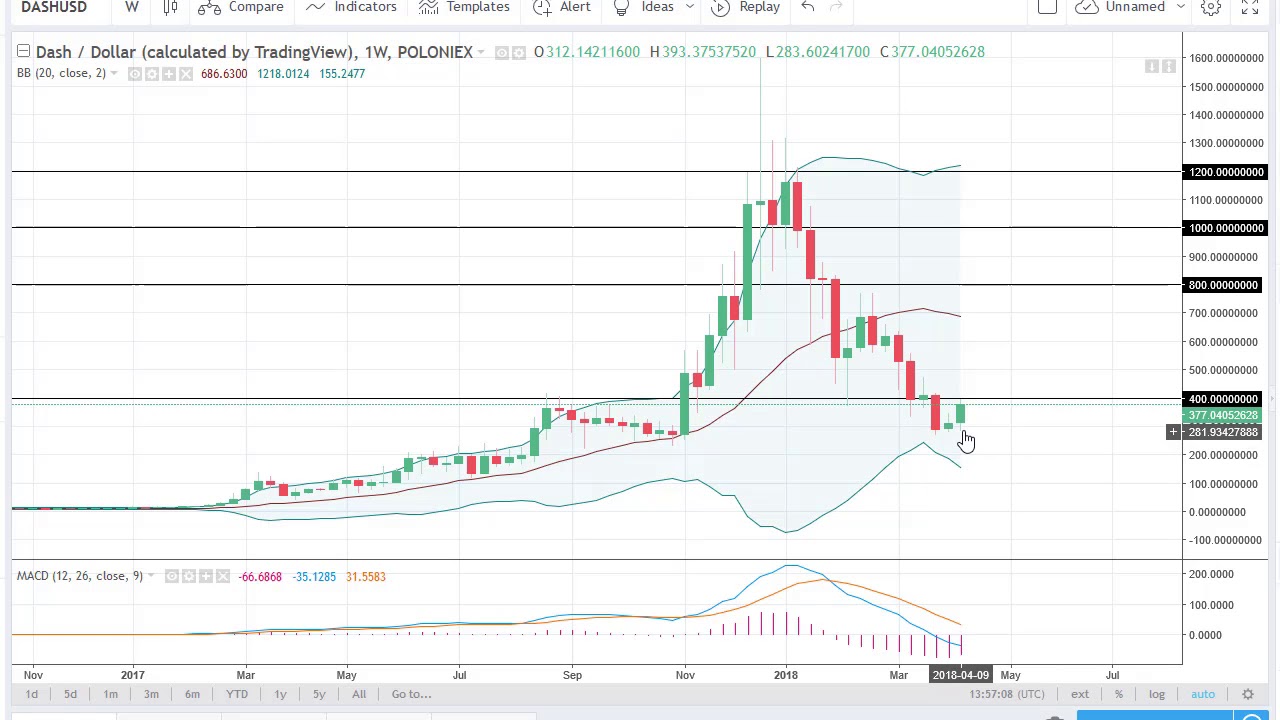
Task: Click the plus icon next to BB indicator
Action: point(169,74)
